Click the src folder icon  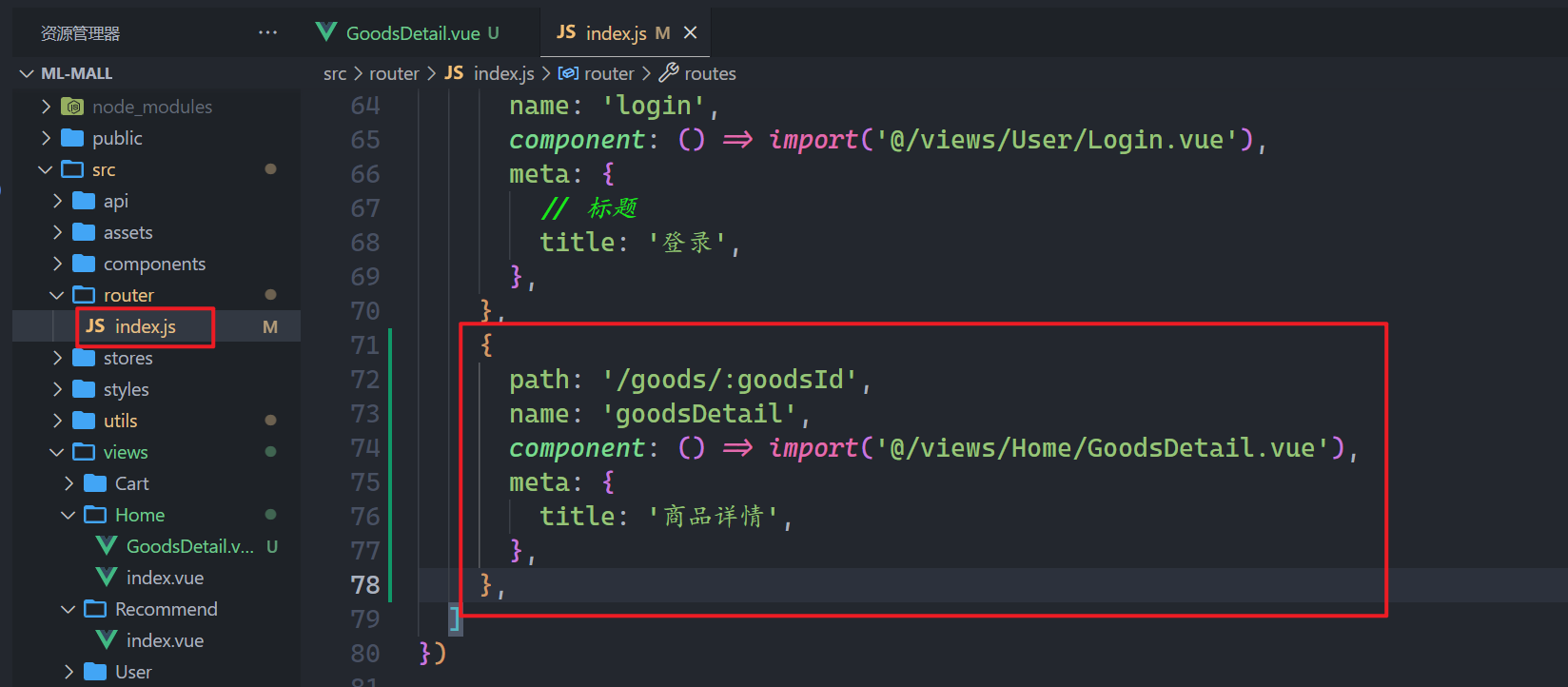pos(72,169)
